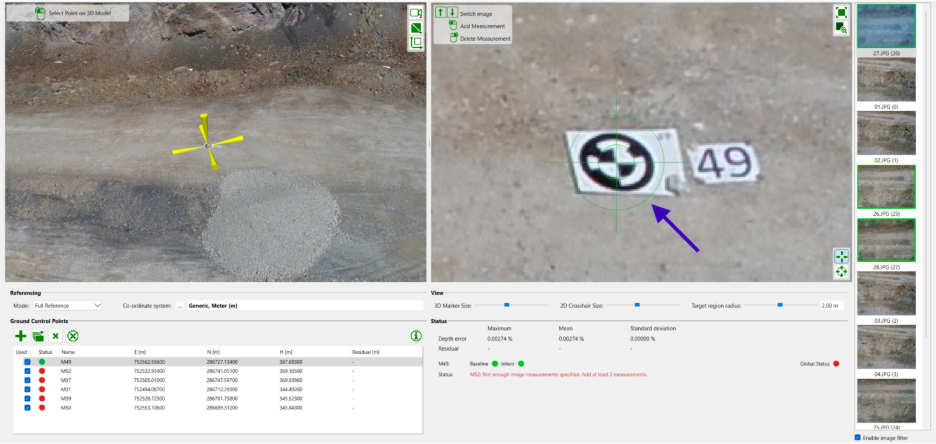Uncheck the Used checkbox for M49
The height and width of the screenshot is (444, 936).
(x=26, y=362)
